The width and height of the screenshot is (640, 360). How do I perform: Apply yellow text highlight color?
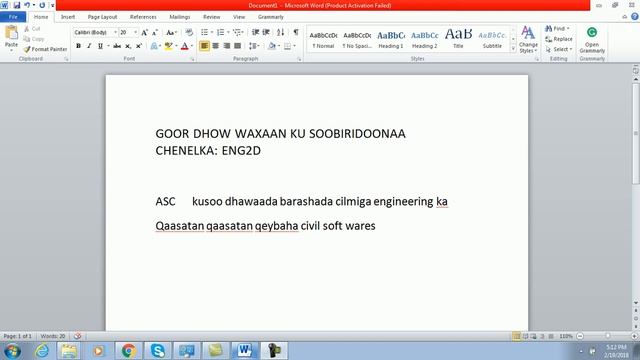click(x=169, y=46)
